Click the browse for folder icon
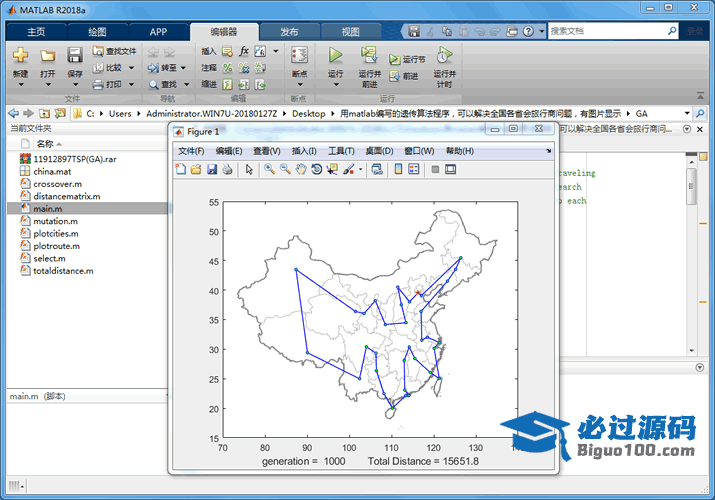Screen dimensions: 715x500 tap(60, 113)
